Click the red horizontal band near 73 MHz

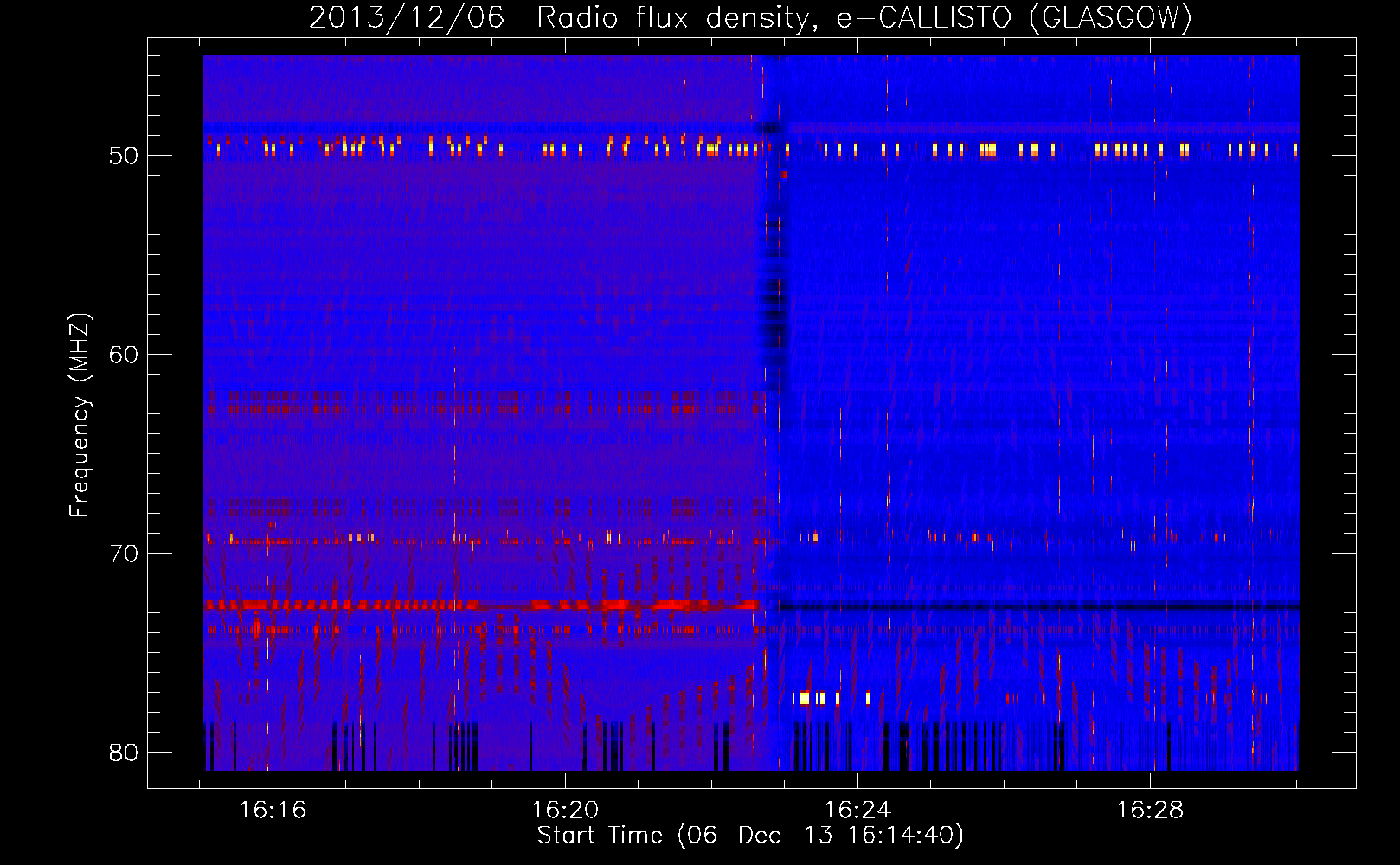(481, 605)
